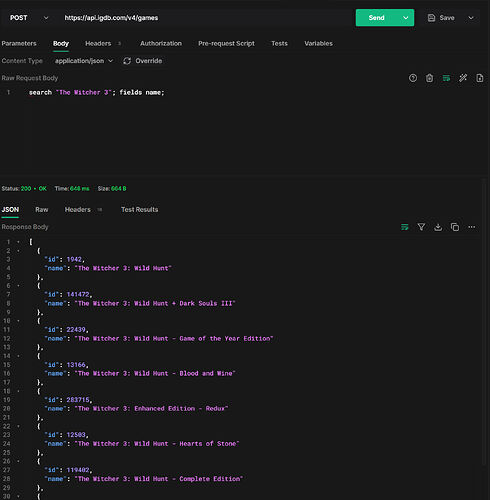
Task: Open the Raw response tab
Action: point(42,209)
